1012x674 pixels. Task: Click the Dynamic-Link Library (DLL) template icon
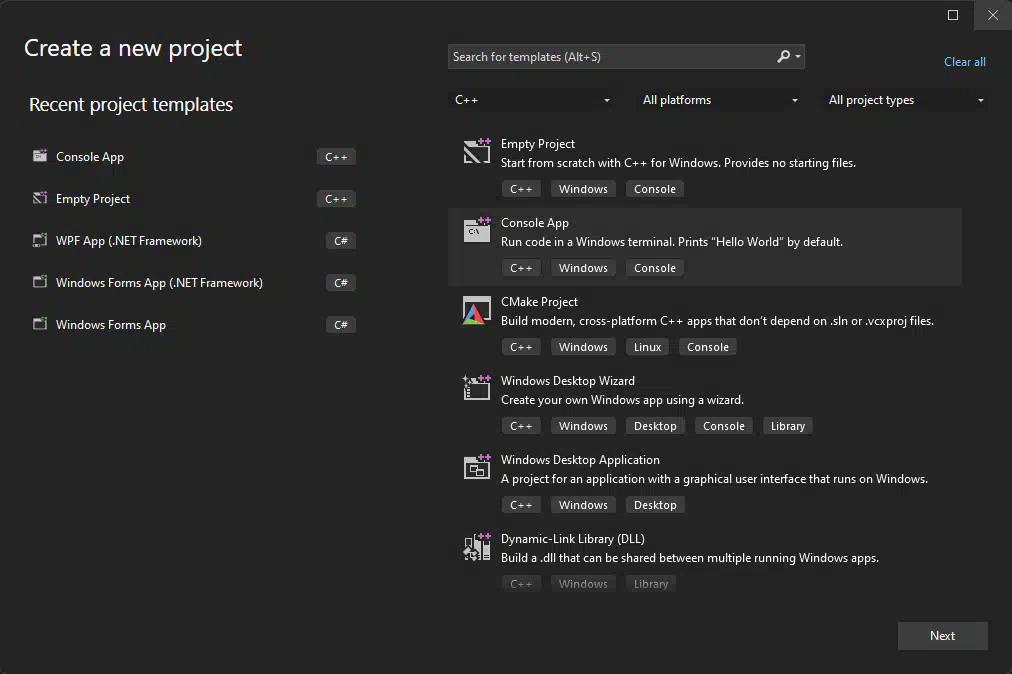477,547
